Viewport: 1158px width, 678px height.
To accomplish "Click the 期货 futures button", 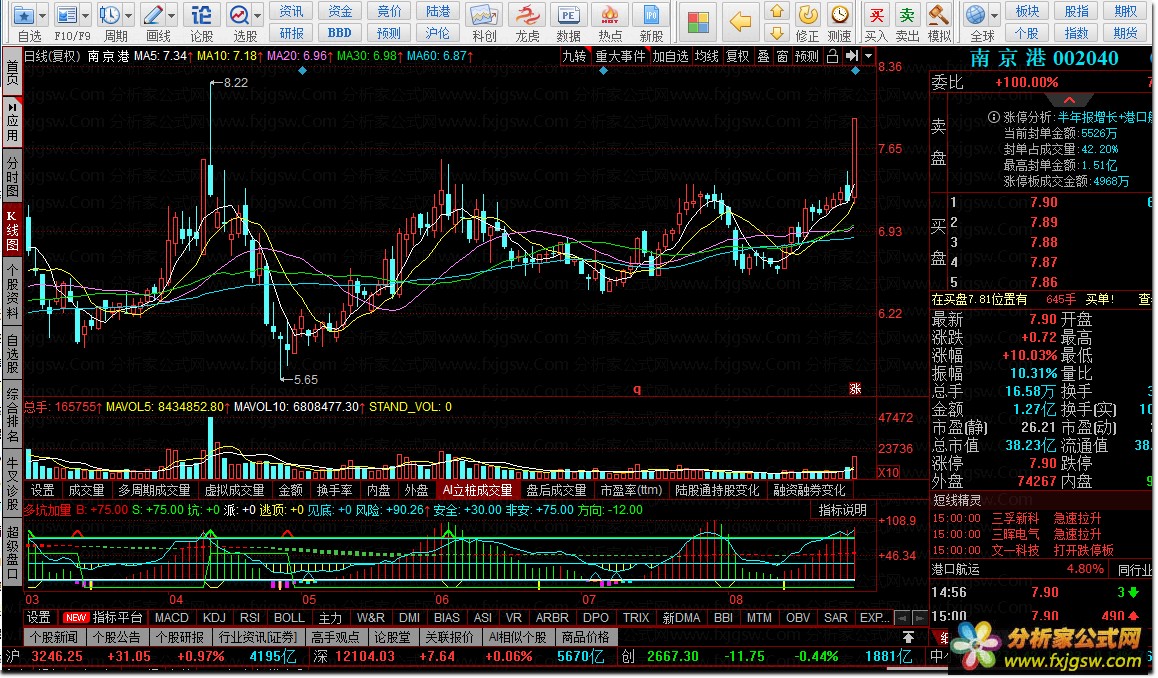I will [x=1125, y=32].
